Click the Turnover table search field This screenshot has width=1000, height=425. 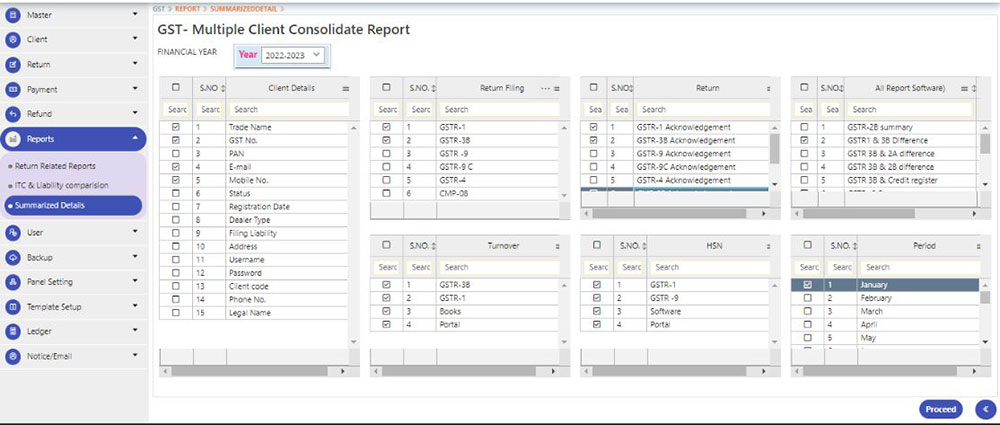click(495, 267)
